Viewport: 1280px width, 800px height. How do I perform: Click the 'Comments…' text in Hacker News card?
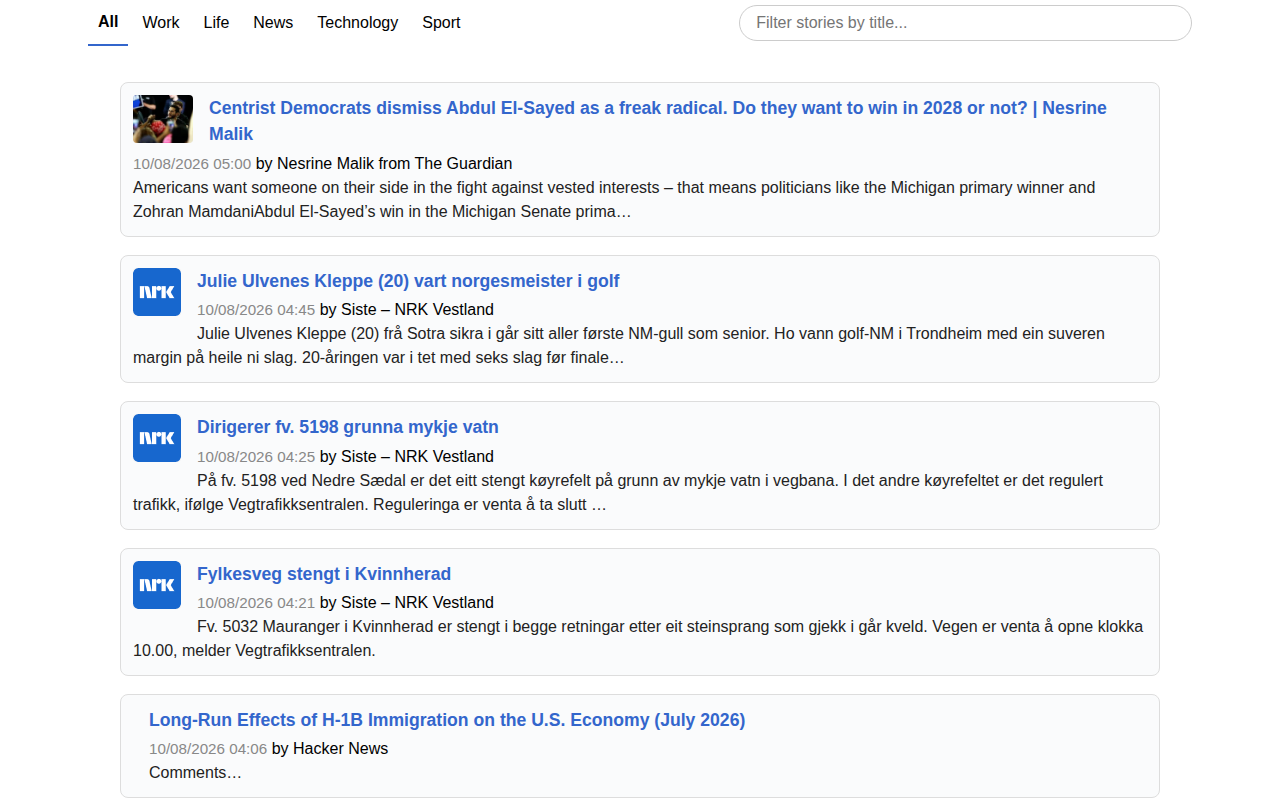195,772
